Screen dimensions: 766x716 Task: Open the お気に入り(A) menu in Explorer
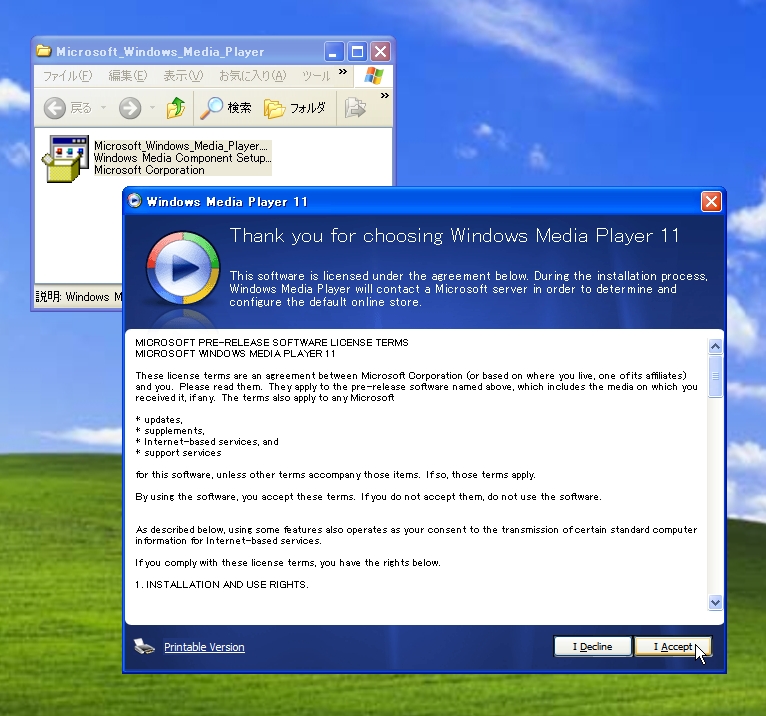[252, 76]
